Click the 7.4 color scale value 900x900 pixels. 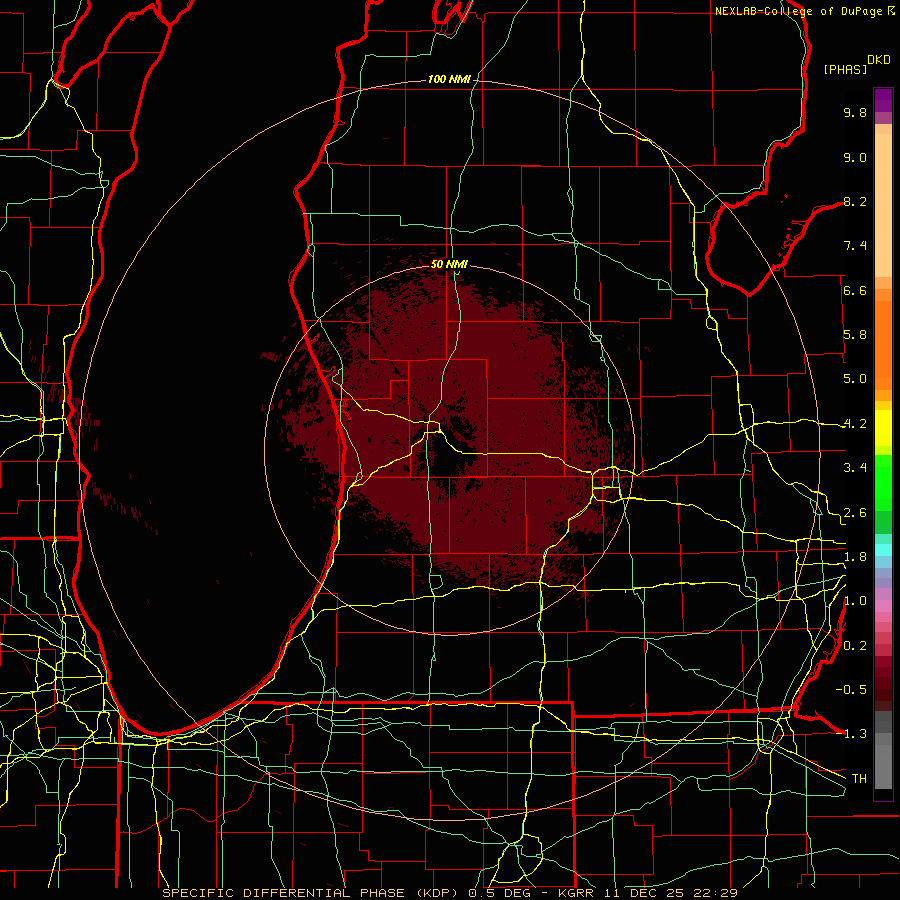point(855,246)
